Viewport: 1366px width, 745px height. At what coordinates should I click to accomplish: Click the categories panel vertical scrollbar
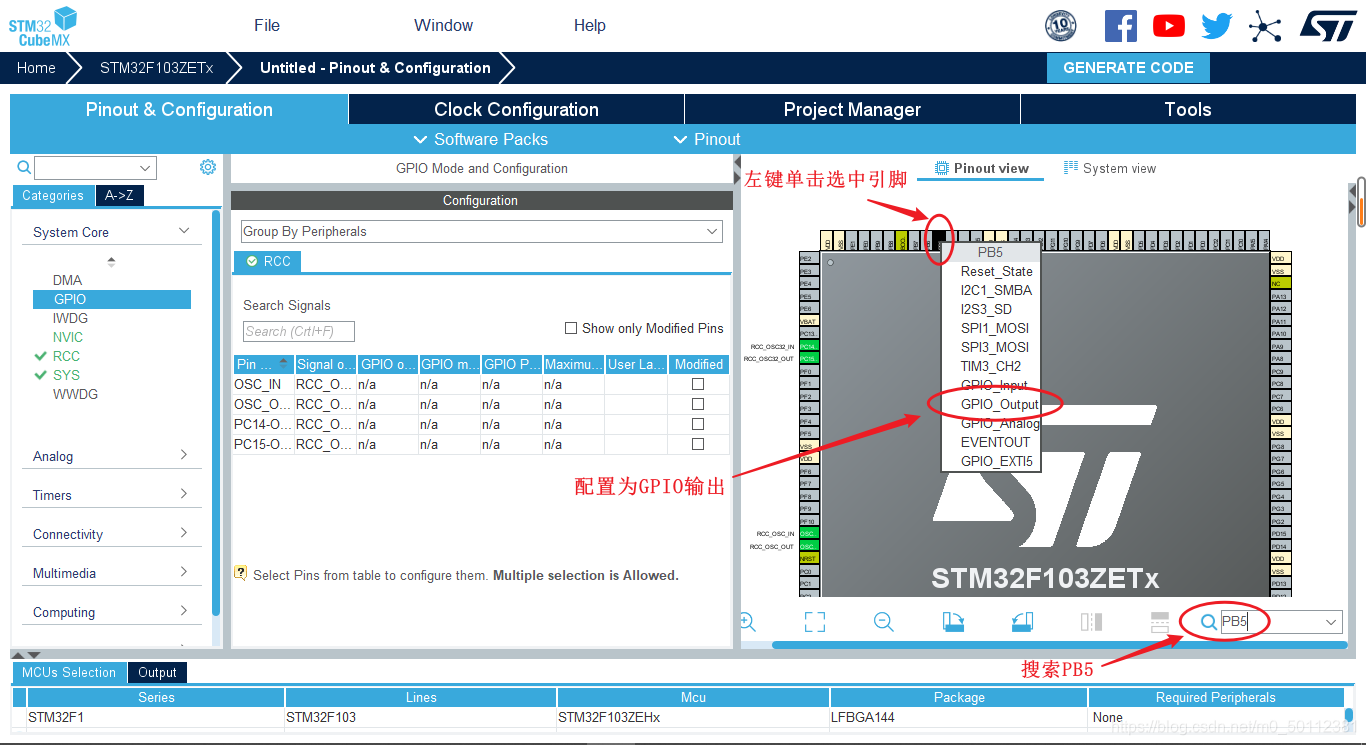coord(216,412)
